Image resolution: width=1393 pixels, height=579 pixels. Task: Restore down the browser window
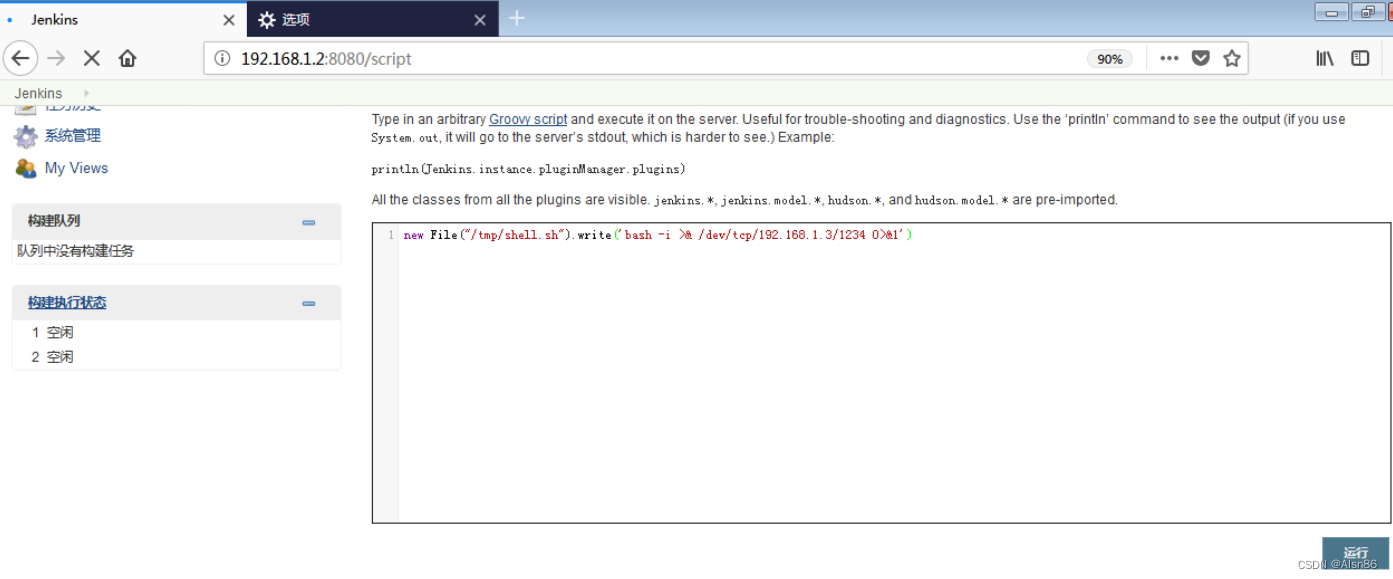(1366, 12)
